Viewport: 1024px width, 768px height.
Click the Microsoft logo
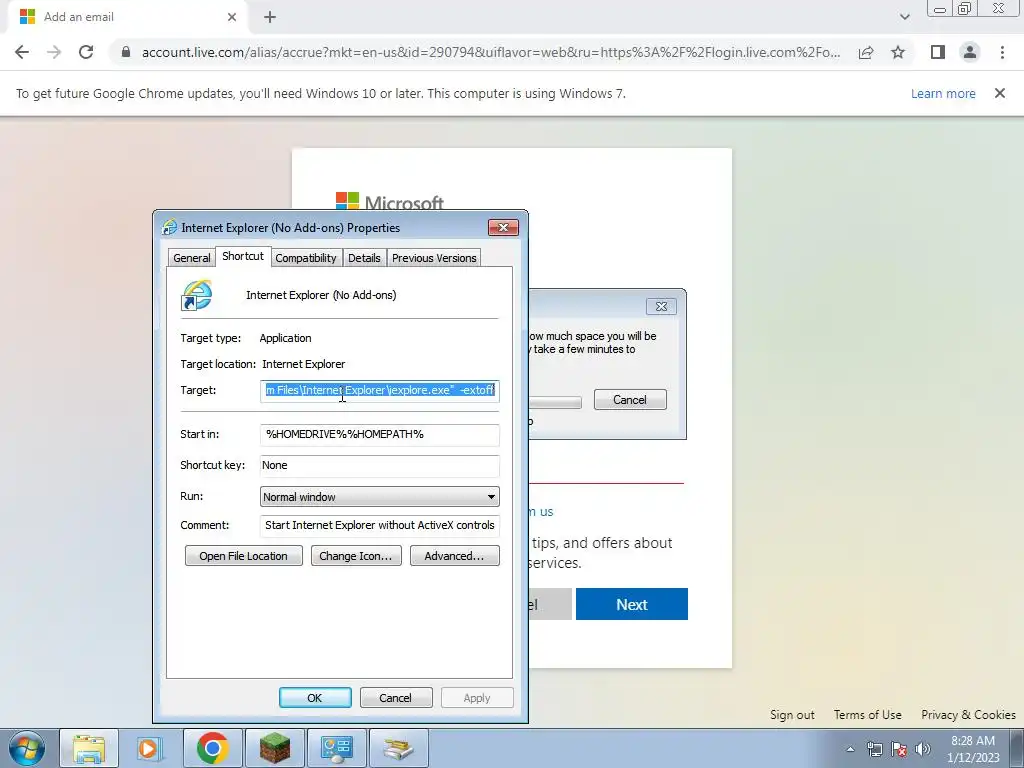[390, 201]
